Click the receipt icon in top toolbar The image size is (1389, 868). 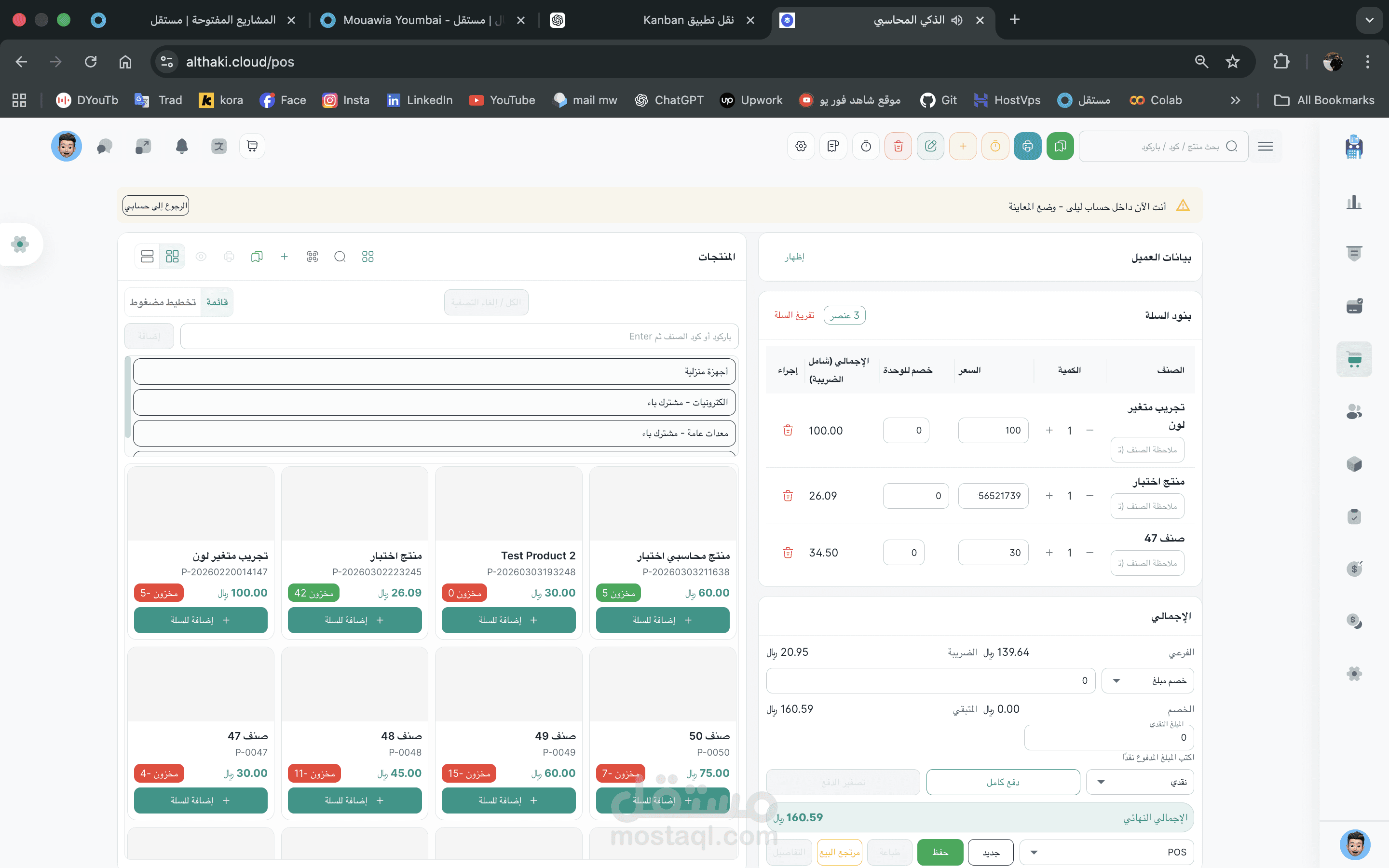tap(833, 147)
